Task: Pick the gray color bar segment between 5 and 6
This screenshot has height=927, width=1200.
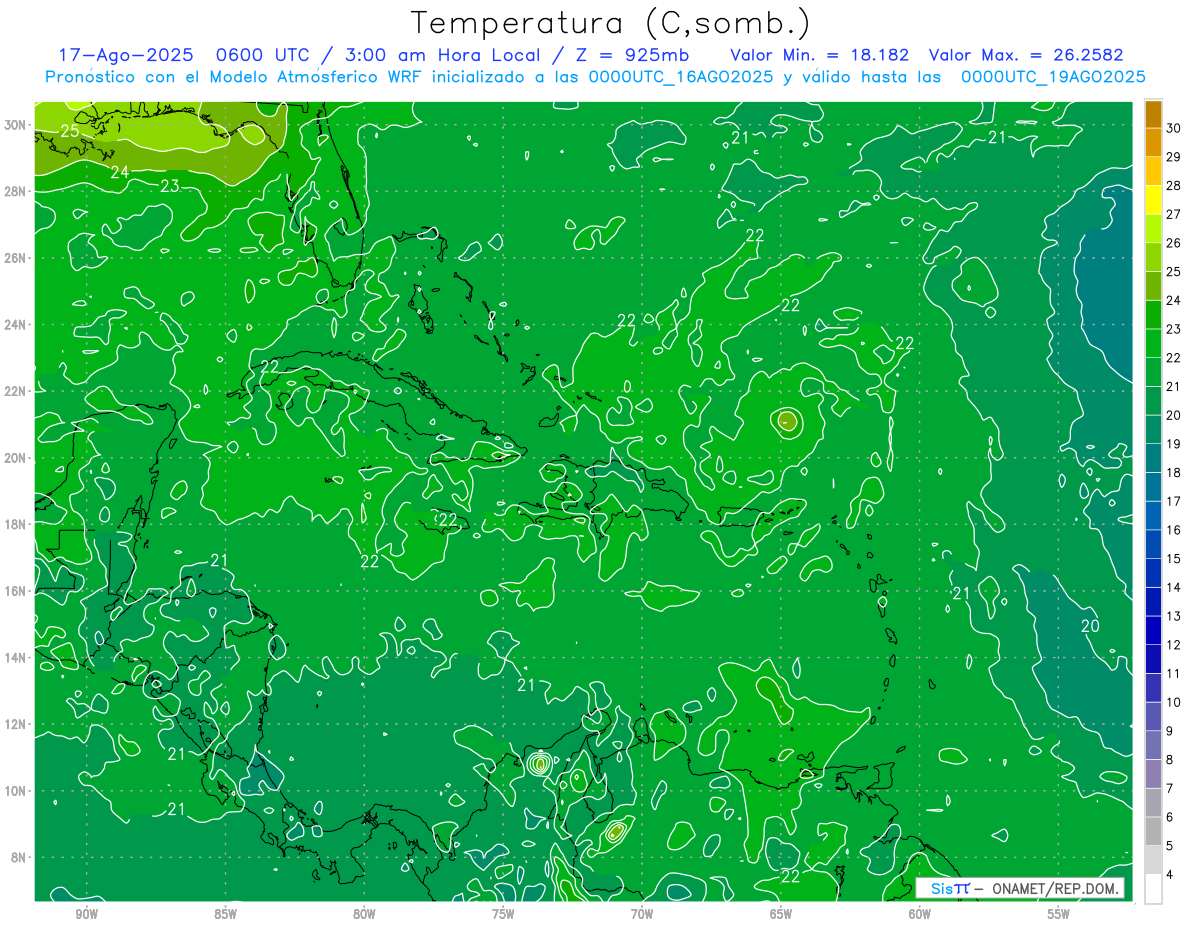Action: [x=1153, y=832]
